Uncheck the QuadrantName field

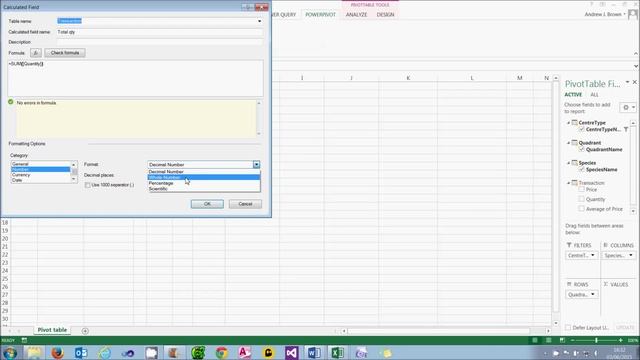pos(582,149)
